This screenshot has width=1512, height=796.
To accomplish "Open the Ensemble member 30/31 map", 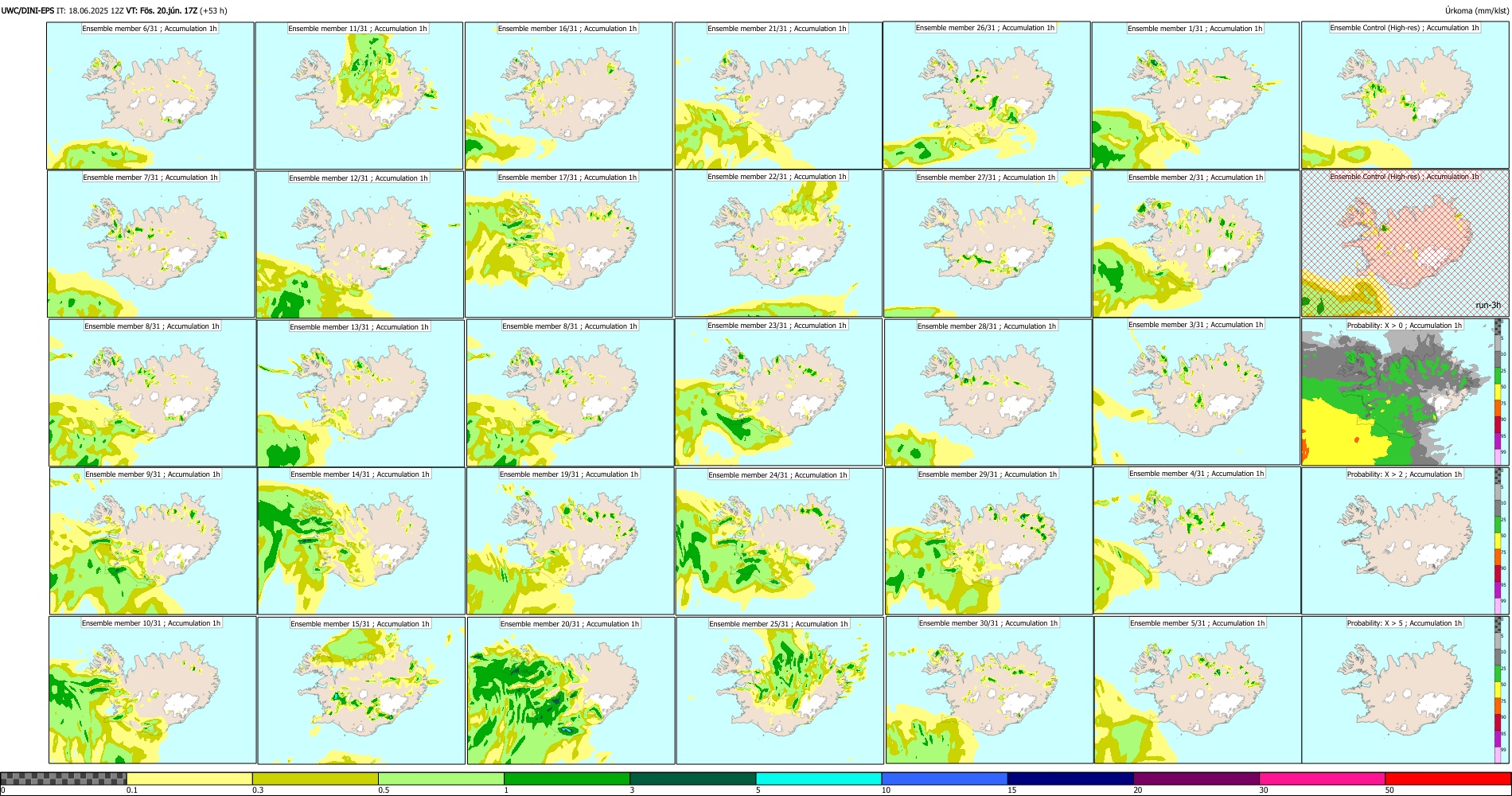I will (989, 690).
